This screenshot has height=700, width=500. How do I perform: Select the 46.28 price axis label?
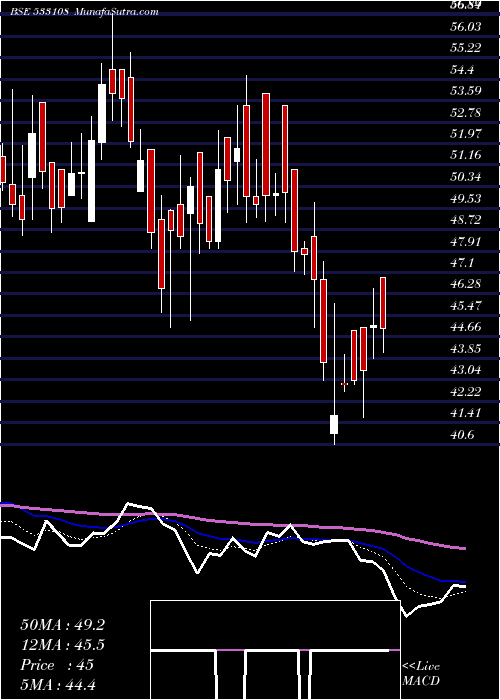[465, 284]
